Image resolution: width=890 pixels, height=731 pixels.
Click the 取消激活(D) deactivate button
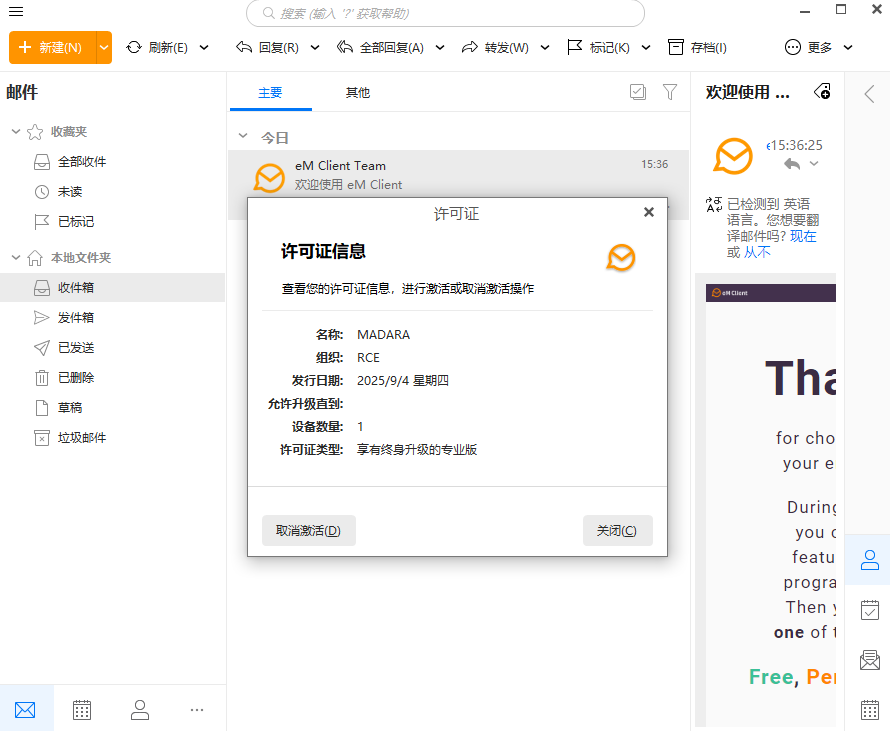[x=309, y=531]
